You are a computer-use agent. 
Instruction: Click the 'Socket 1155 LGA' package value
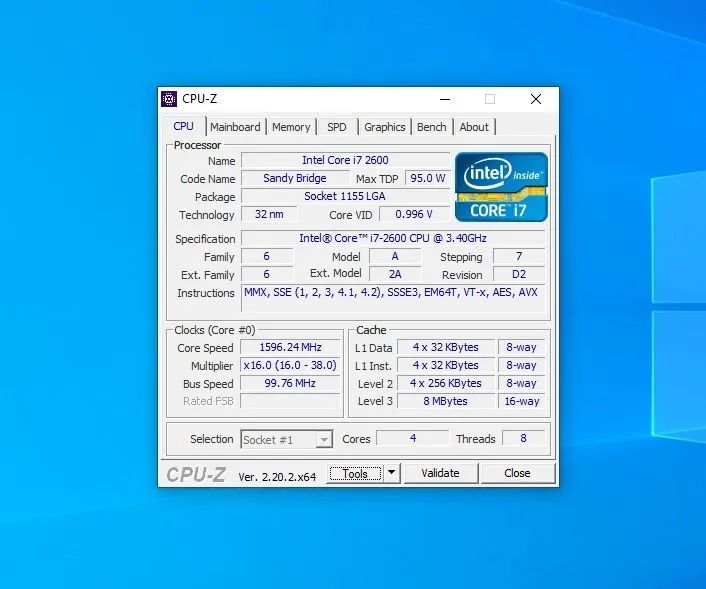345,196
